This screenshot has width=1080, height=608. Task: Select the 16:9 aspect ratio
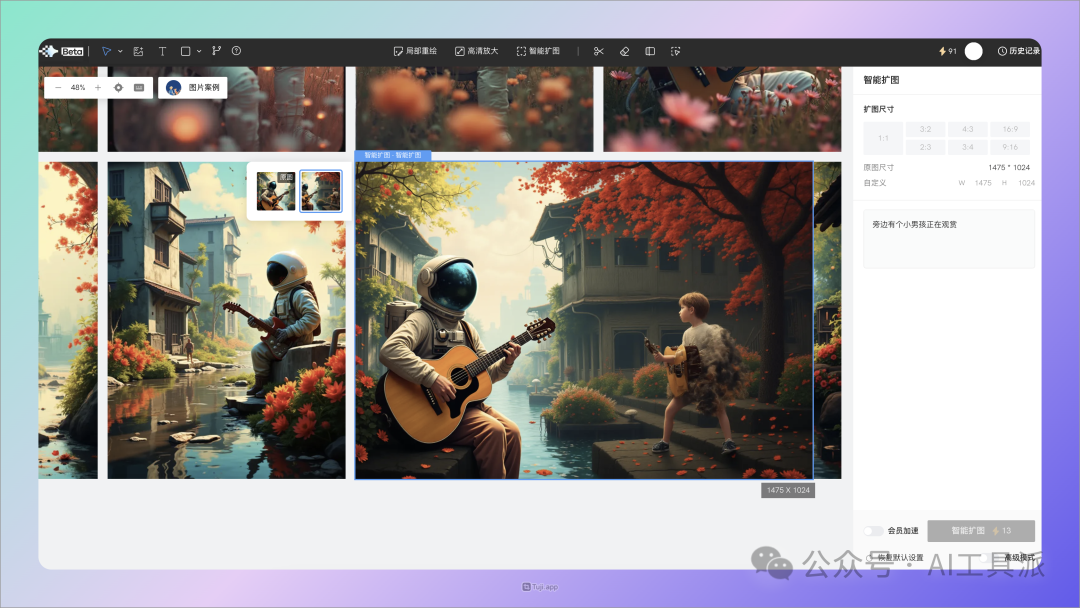coord(1010,129)
